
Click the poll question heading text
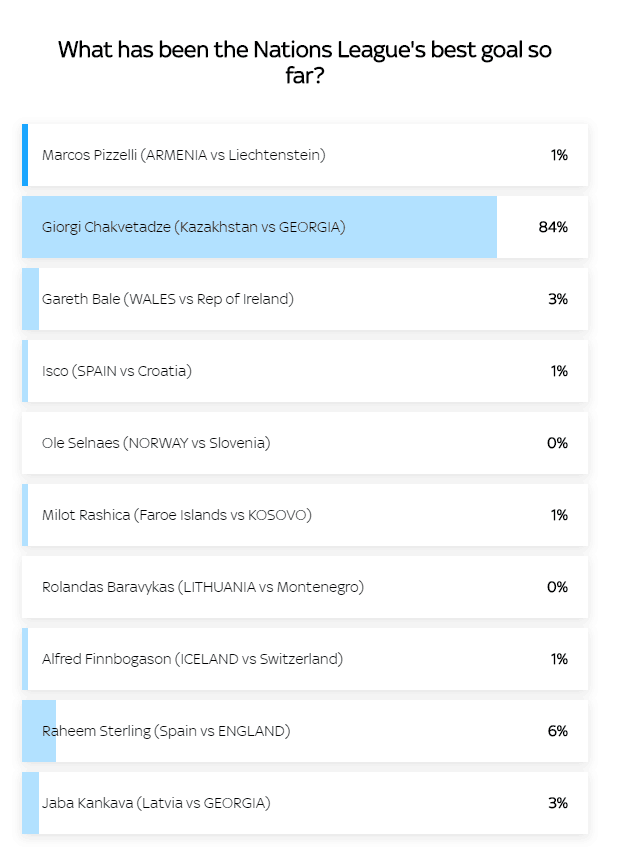(305, 62)
